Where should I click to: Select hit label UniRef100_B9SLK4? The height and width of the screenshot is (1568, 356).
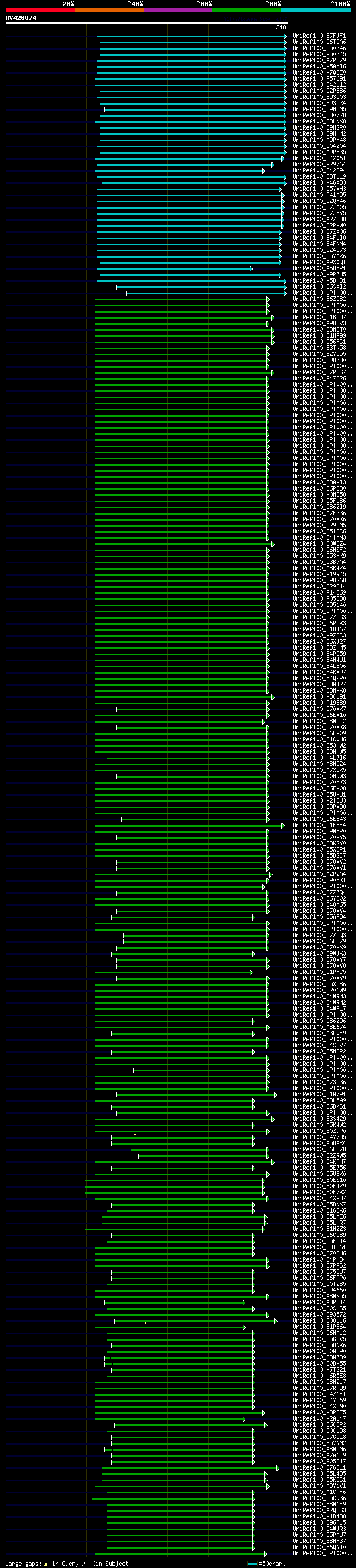point(319,103)
